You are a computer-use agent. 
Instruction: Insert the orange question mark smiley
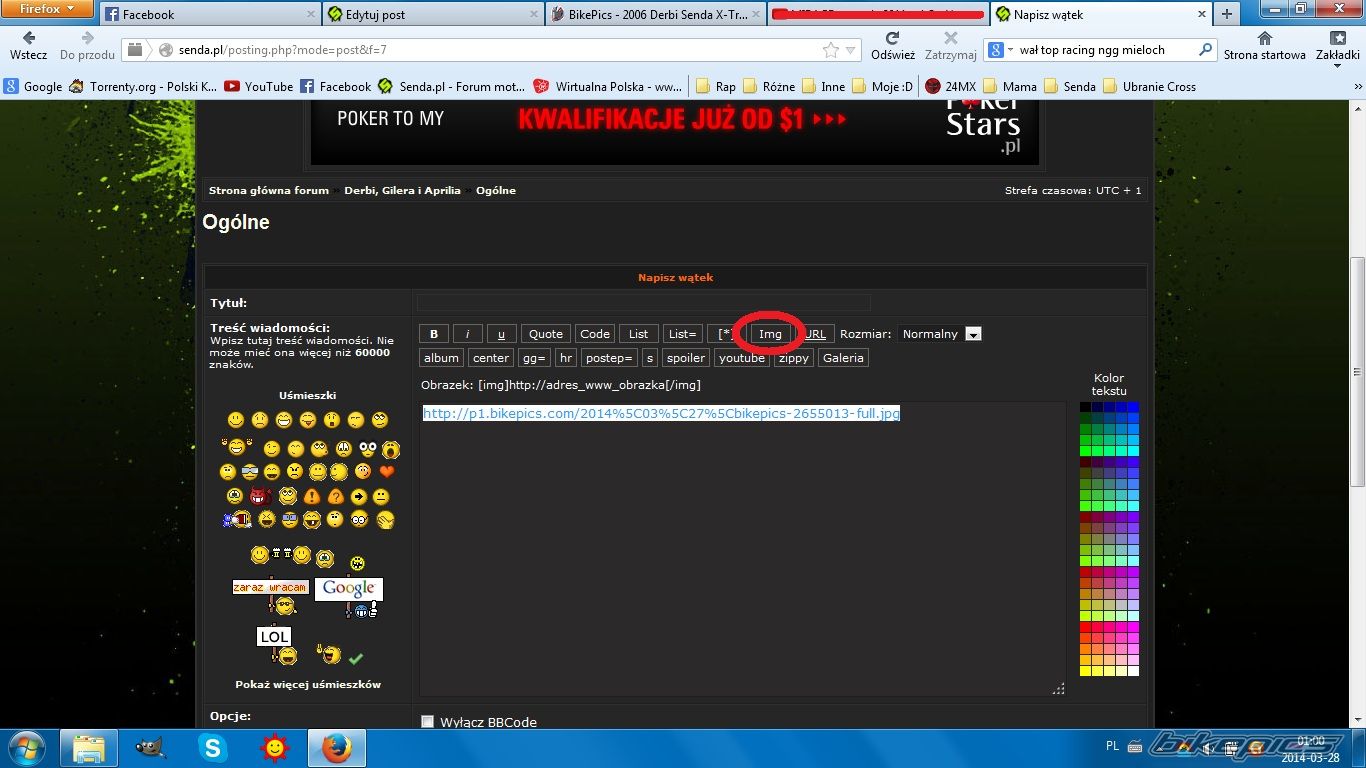coord(336,496)
